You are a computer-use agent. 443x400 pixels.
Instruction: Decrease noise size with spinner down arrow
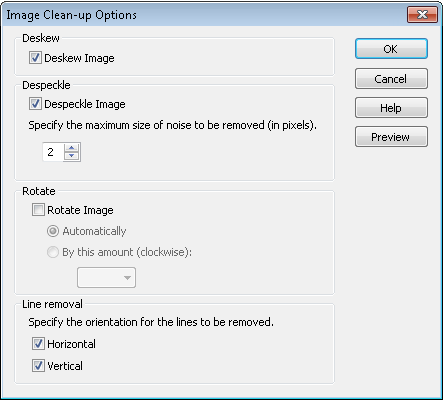coord(72,156)
